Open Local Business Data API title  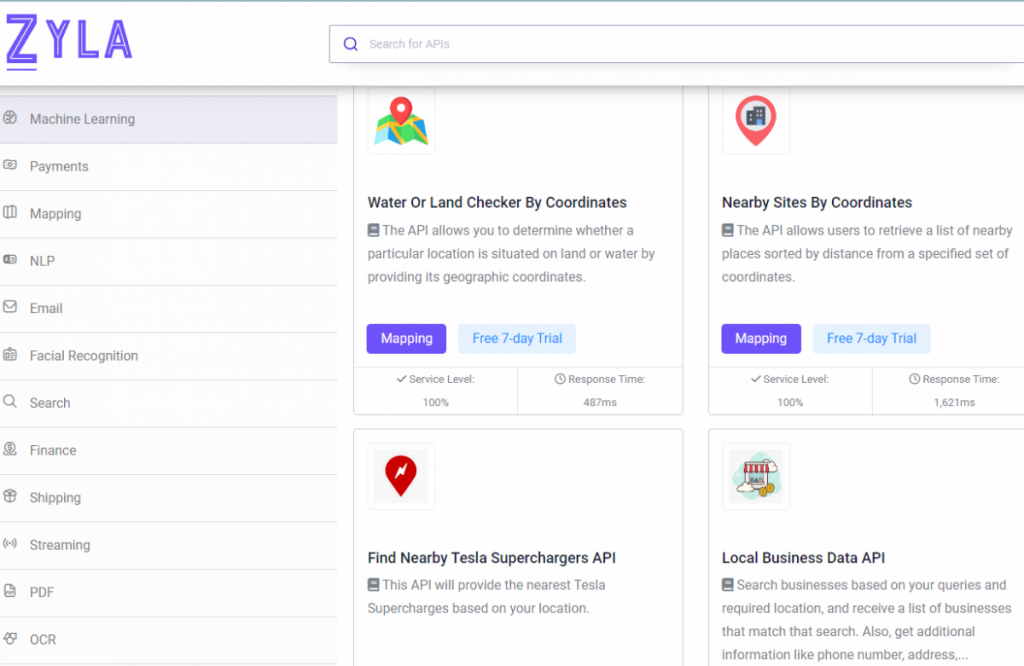(x=803, y=558)
